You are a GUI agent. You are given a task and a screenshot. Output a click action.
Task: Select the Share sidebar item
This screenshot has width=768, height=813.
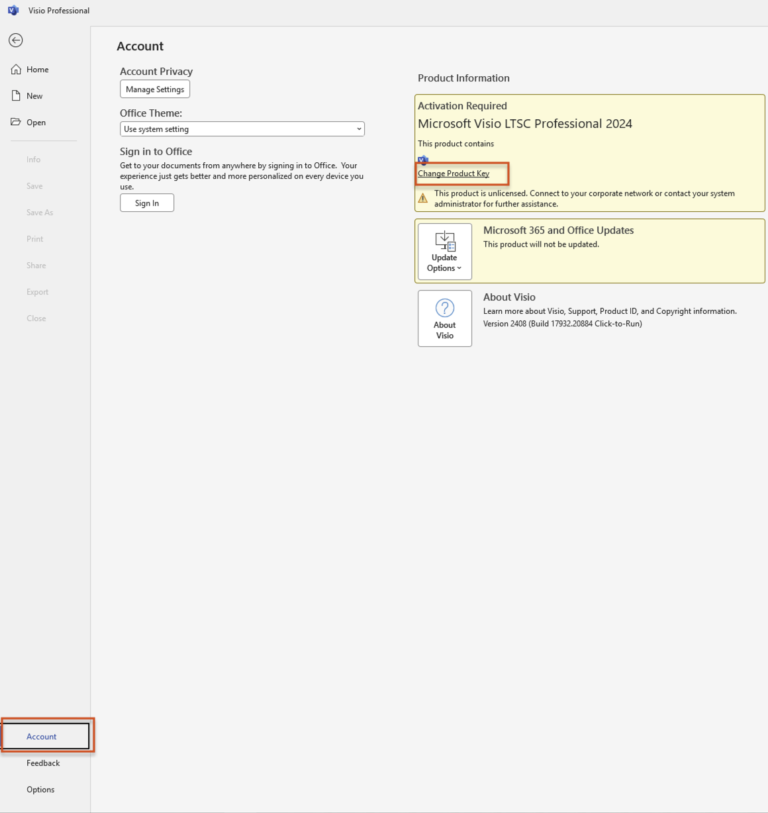coord(36,265)
